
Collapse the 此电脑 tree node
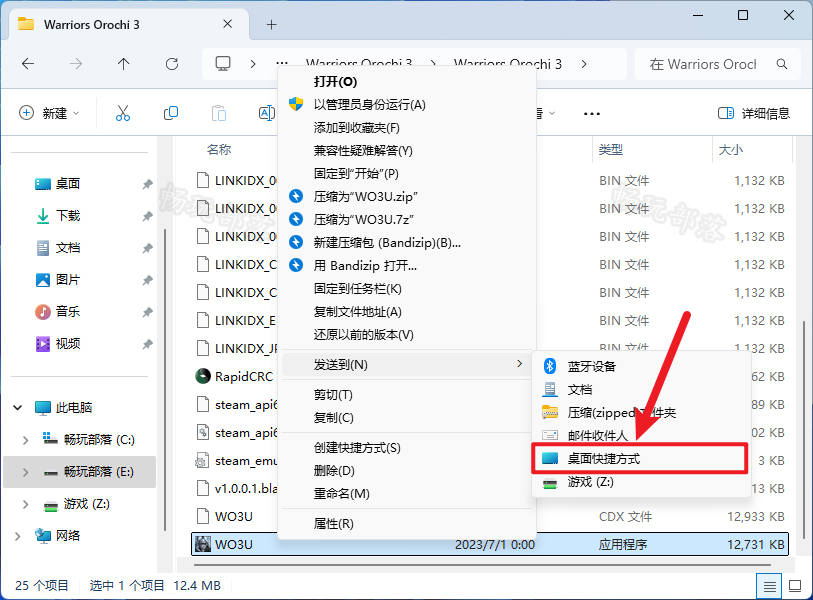coord(18,408)
